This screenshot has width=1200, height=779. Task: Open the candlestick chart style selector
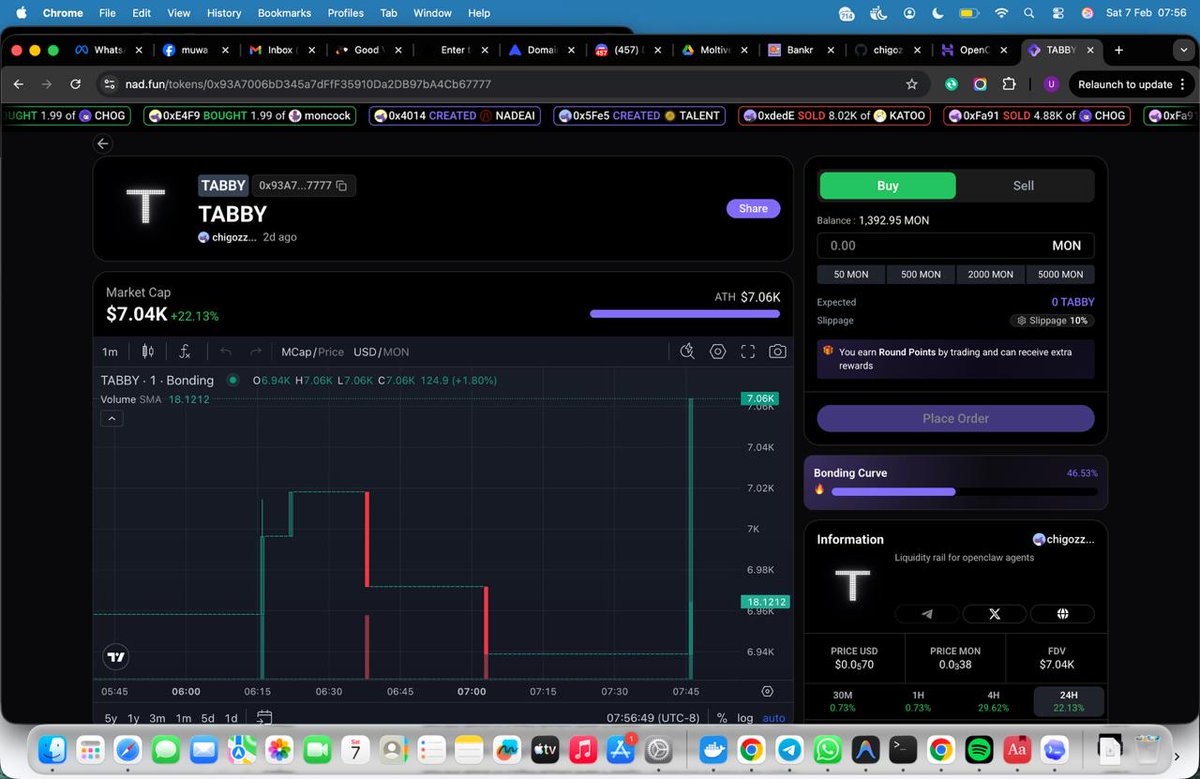pos(148,352)
